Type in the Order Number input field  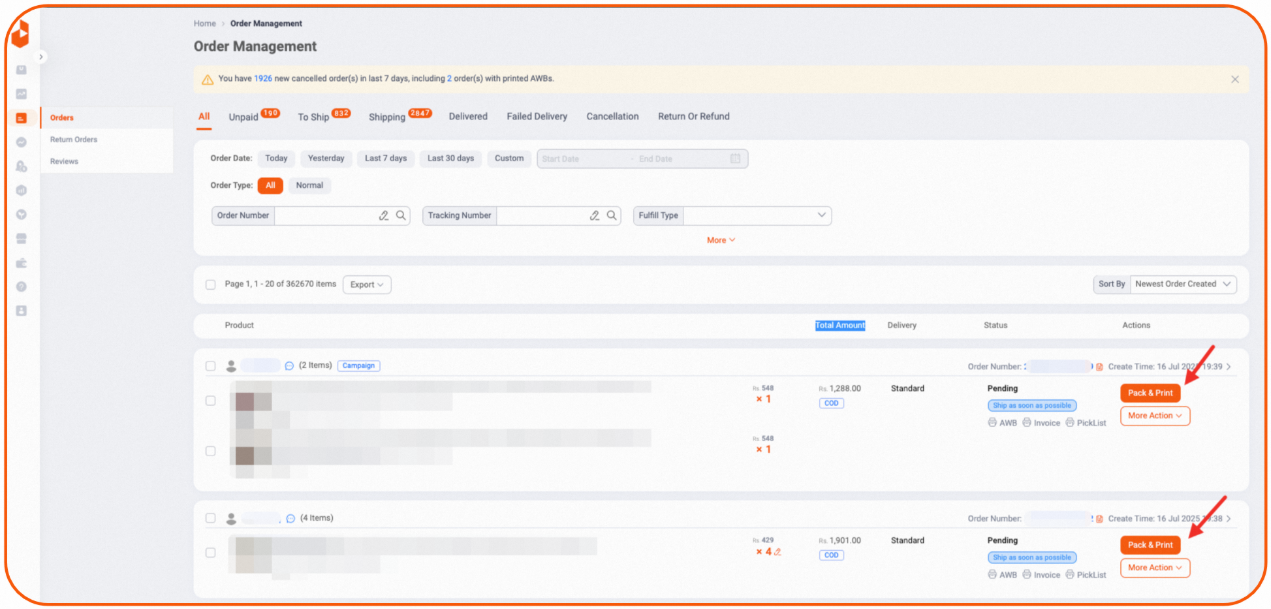[325, 215]
